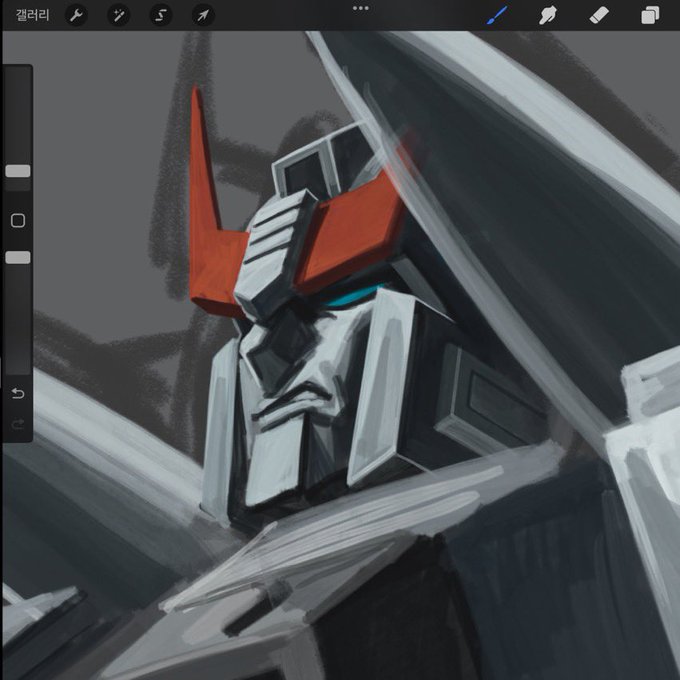
Task: Open the Actions wrench menu
Action: click(x=76, y=16)
